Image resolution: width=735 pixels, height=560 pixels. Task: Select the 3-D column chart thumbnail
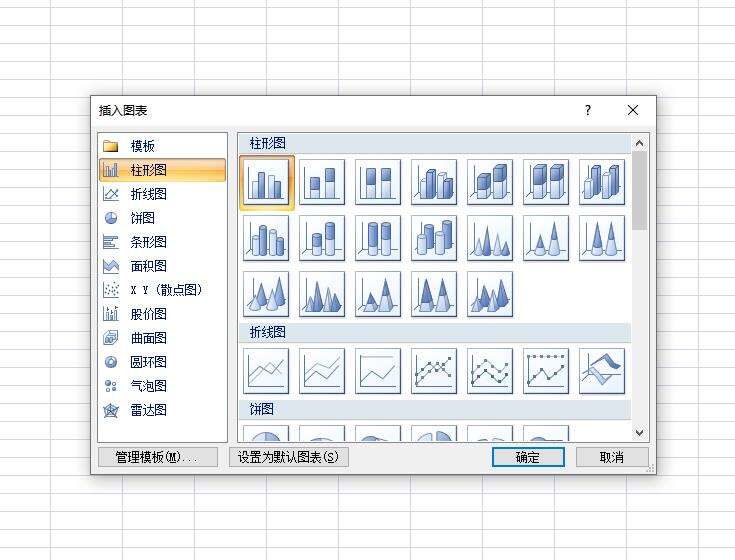(602, 182)
